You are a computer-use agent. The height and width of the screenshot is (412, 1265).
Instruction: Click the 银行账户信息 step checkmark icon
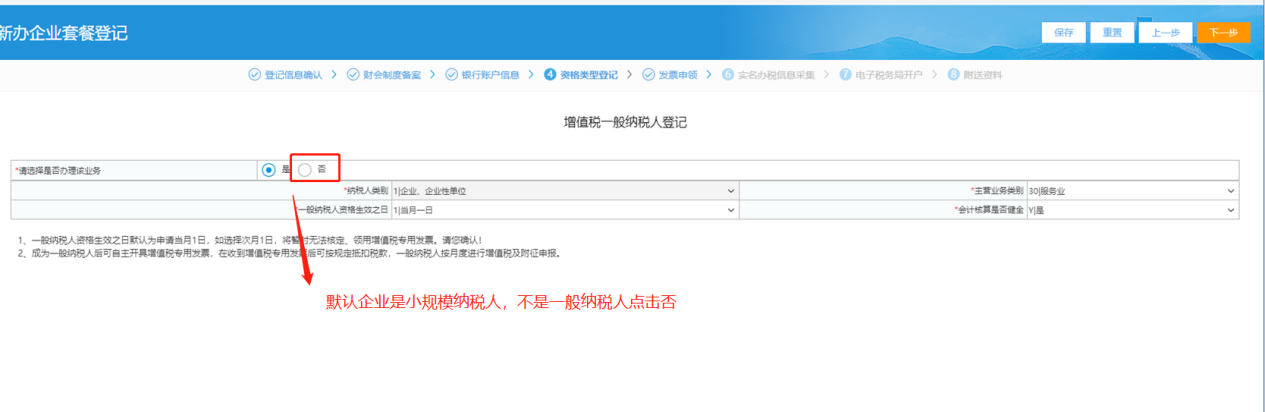(x=451, y=75)
